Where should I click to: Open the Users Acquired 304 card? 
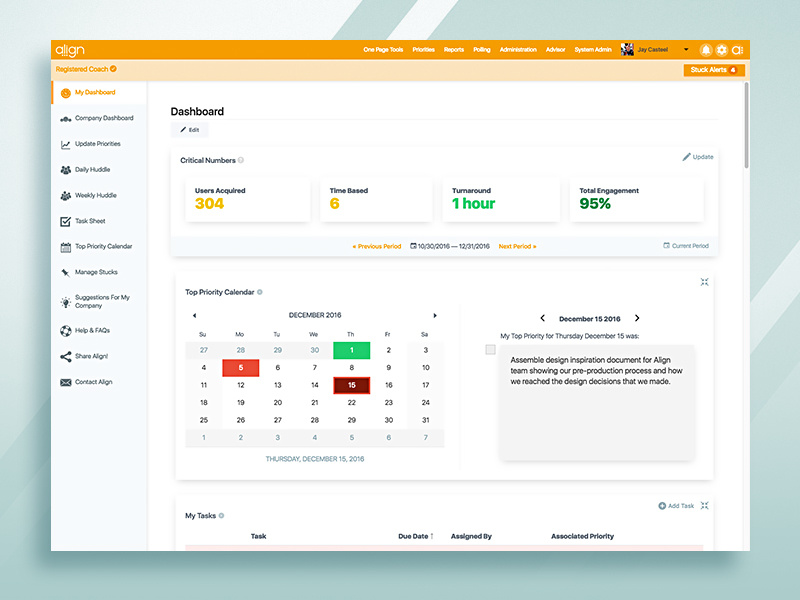(x=247, y=199)
